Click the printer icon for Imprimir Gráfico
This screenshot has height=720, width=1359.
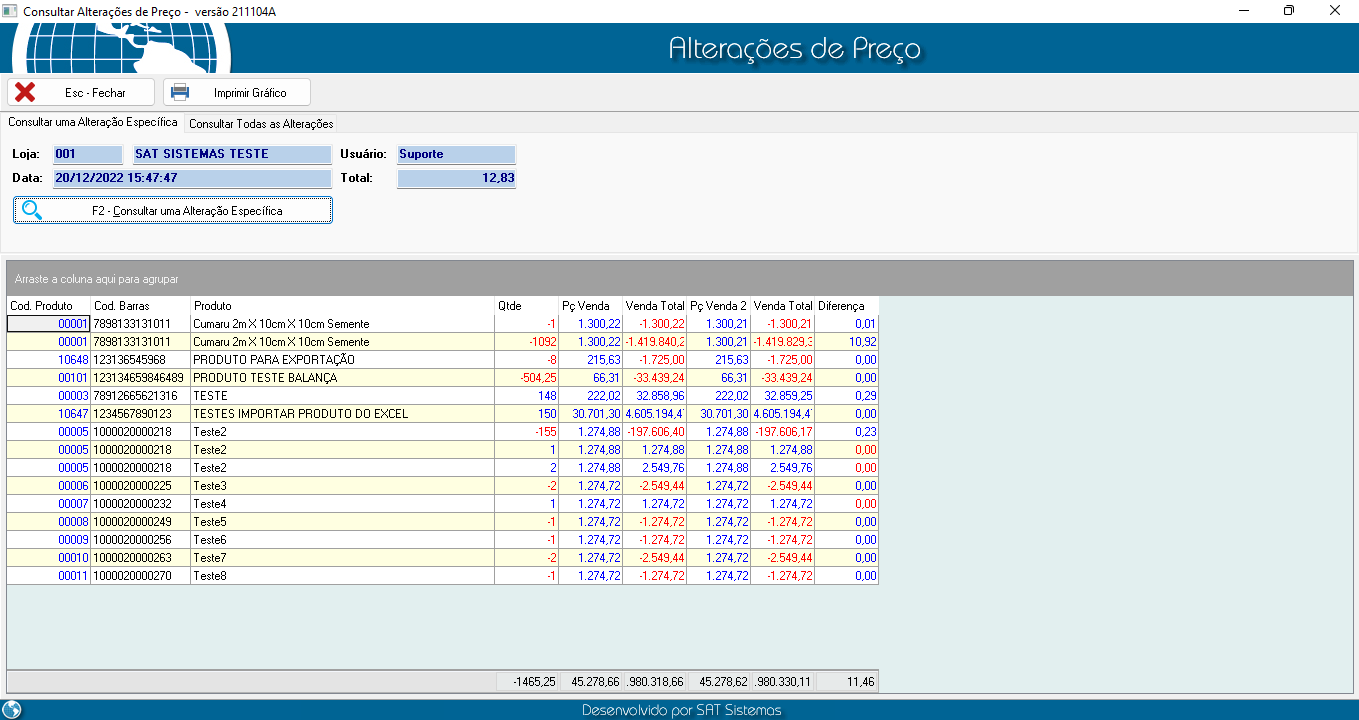180,93
